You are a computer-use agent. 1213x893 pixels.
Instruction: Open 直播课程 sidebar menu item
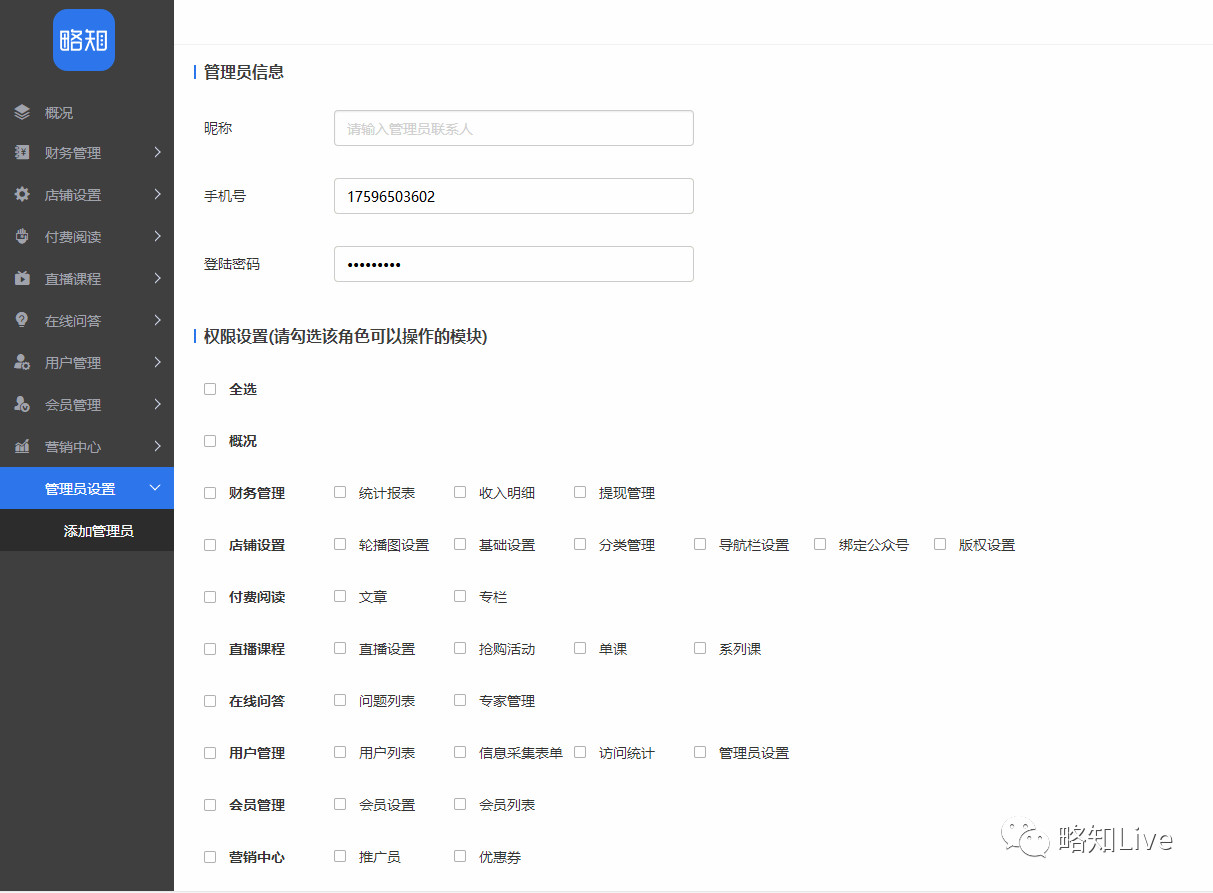(87, 279)
